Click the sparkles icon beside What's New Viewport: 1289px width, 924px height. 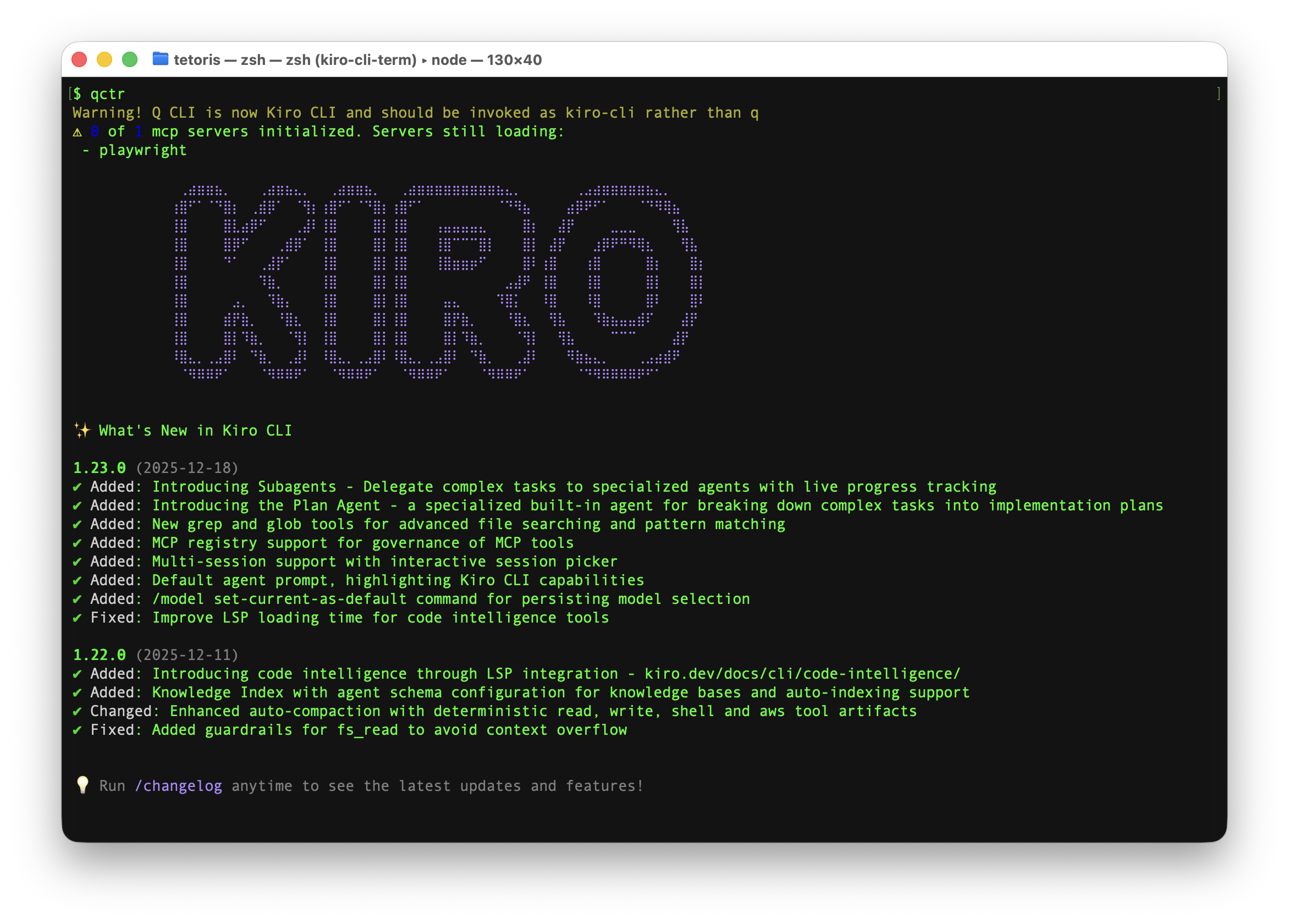[x=82, y=431]
